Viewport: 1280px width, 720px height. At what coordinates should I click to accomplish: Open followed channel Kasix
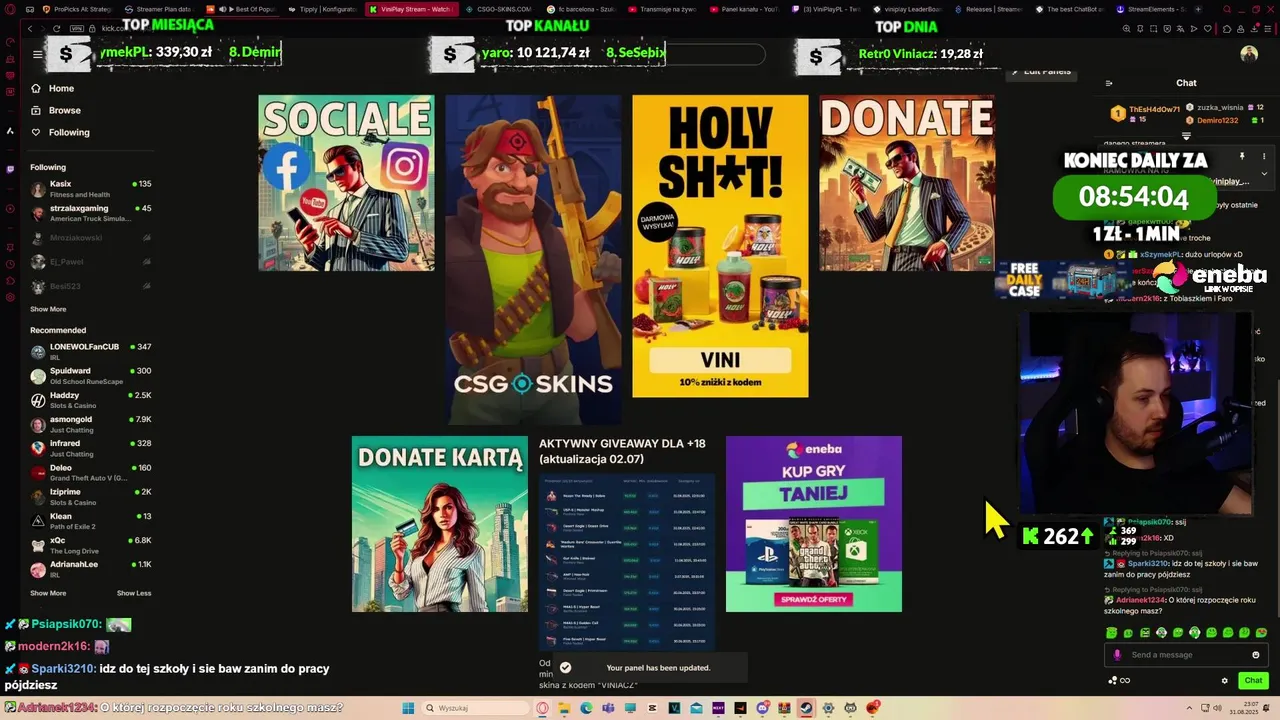90,189
